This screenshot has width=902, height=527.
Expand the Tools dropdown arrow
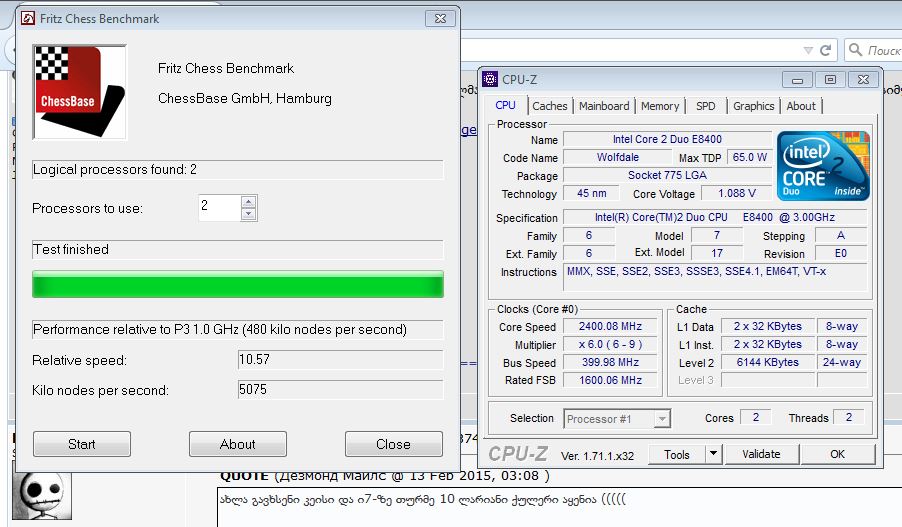[713, 454]
